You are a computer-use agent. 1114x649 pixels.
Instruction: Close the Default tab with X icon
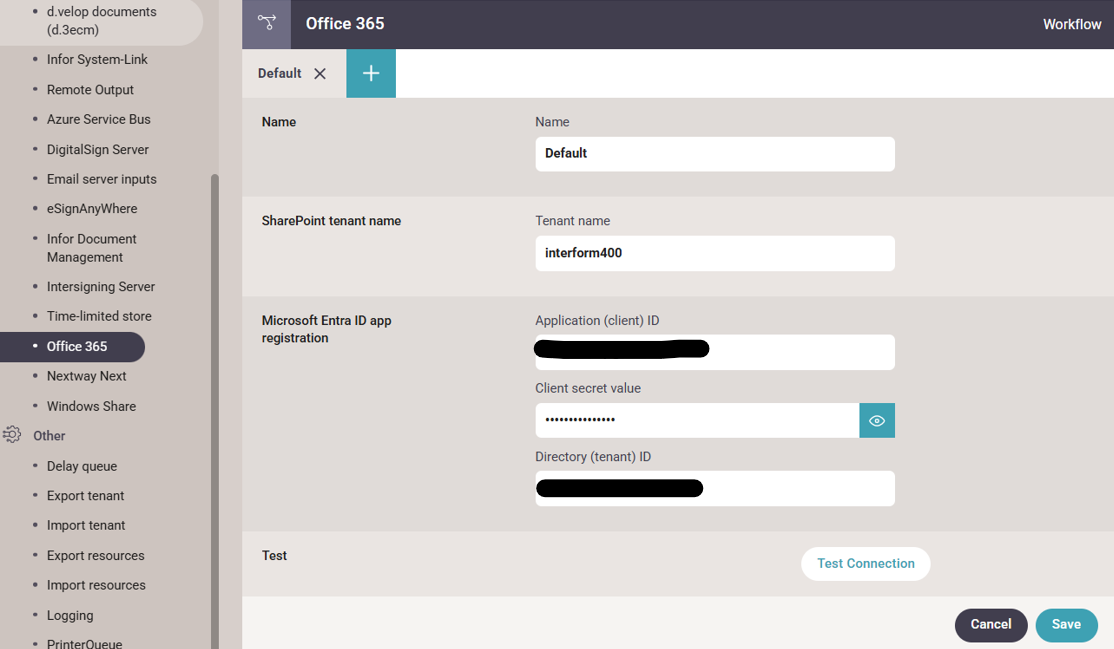[320, 74]
